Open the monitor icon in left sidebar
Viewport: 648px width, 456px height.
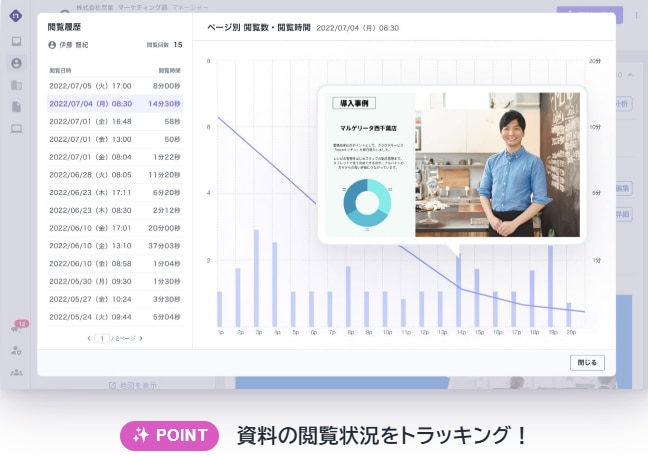pyautogui.click(x=16, y=42)
